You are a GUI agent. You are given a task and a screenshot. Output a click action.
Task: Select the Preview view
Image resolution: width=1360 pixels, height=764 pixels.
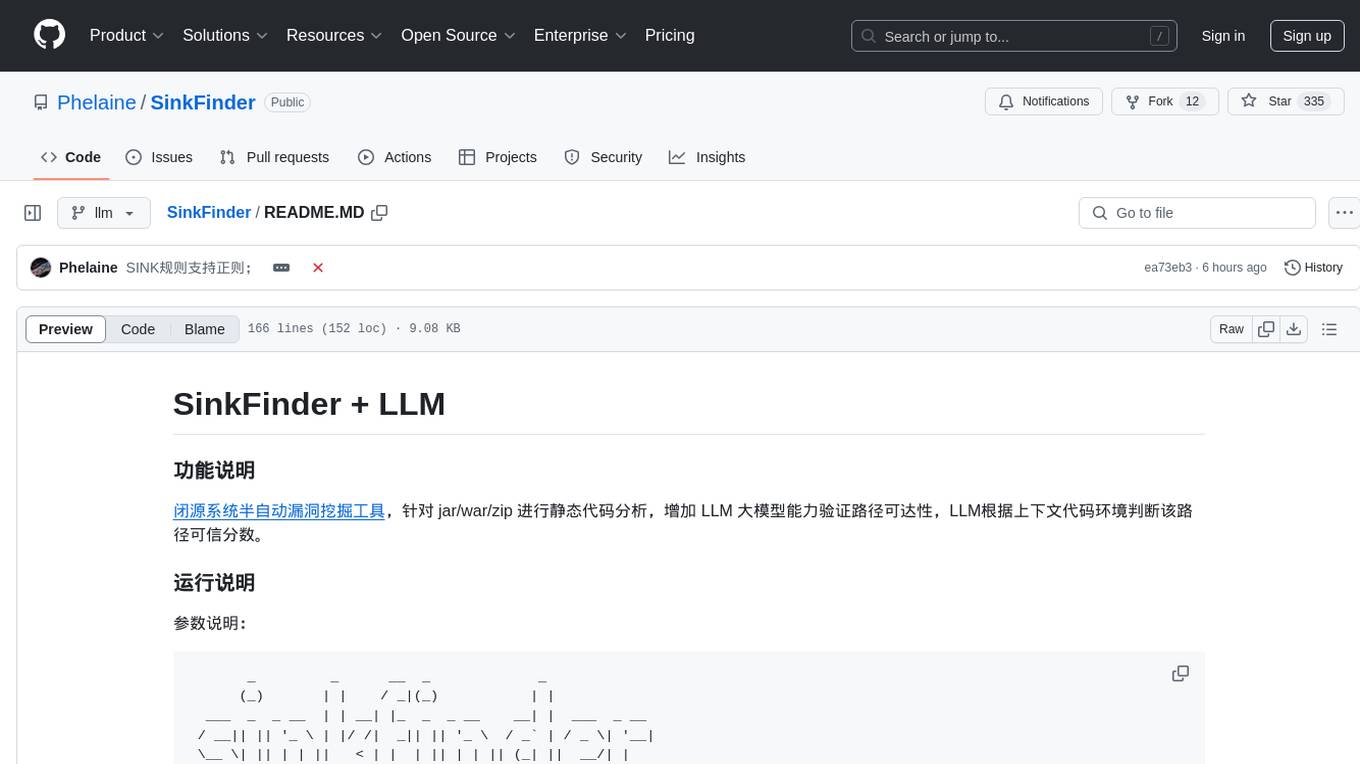pyautogui.click(x=66, y=329)
